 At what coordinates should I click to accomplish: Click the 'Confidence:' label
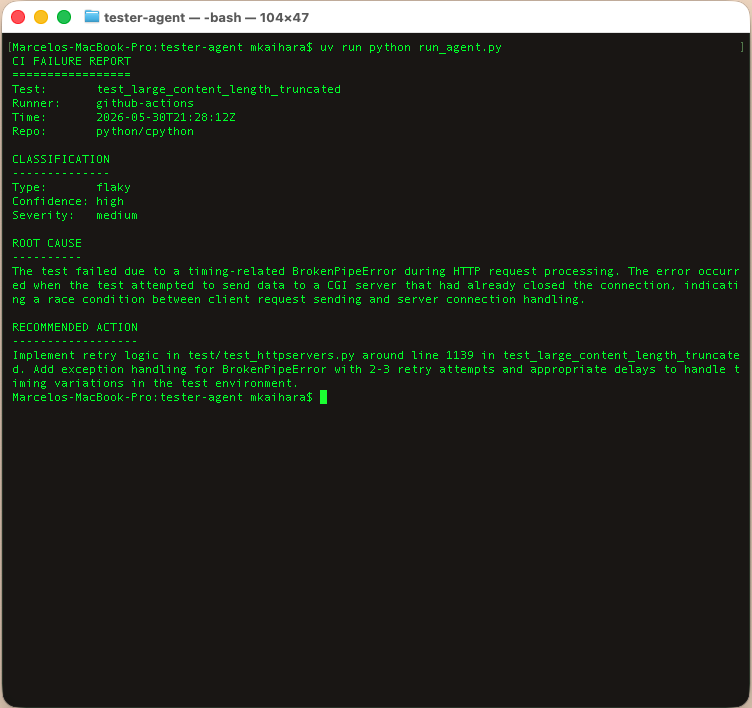point(50,201)
